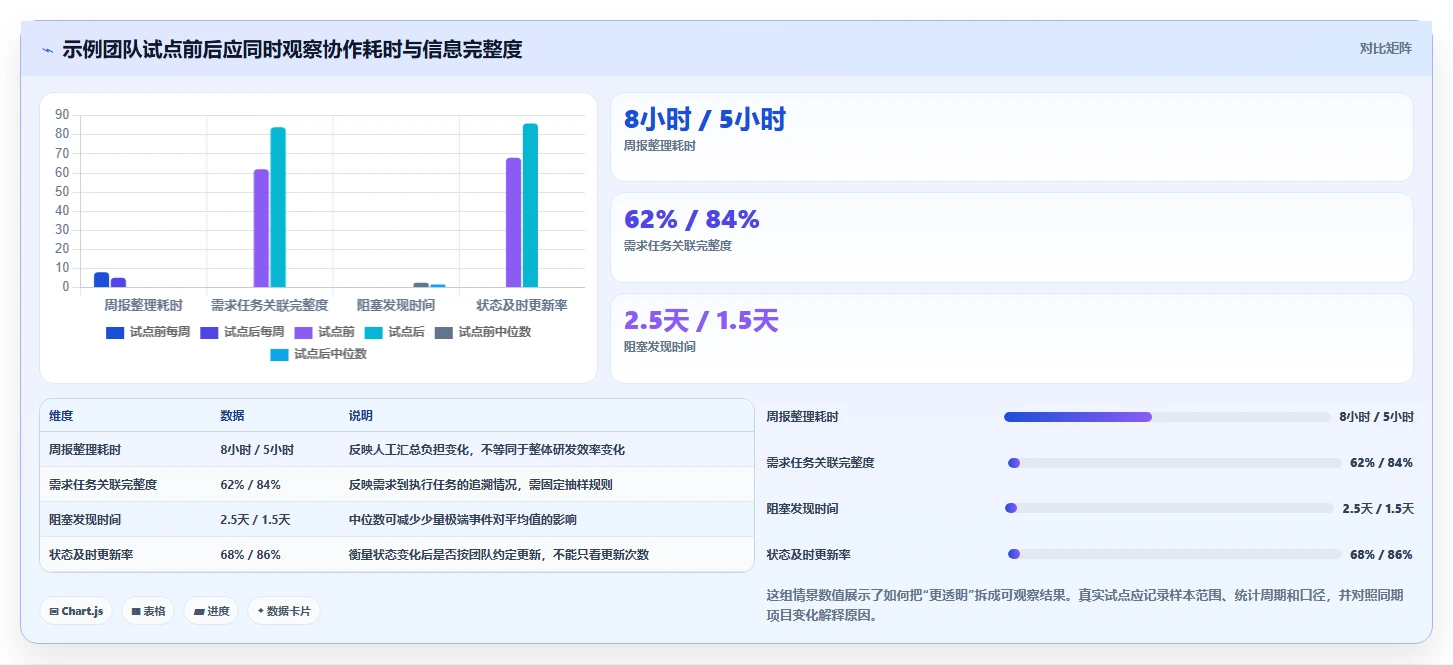Click the Chart.js tag chip
The image size is (1453, 665).
coord(76,611)
